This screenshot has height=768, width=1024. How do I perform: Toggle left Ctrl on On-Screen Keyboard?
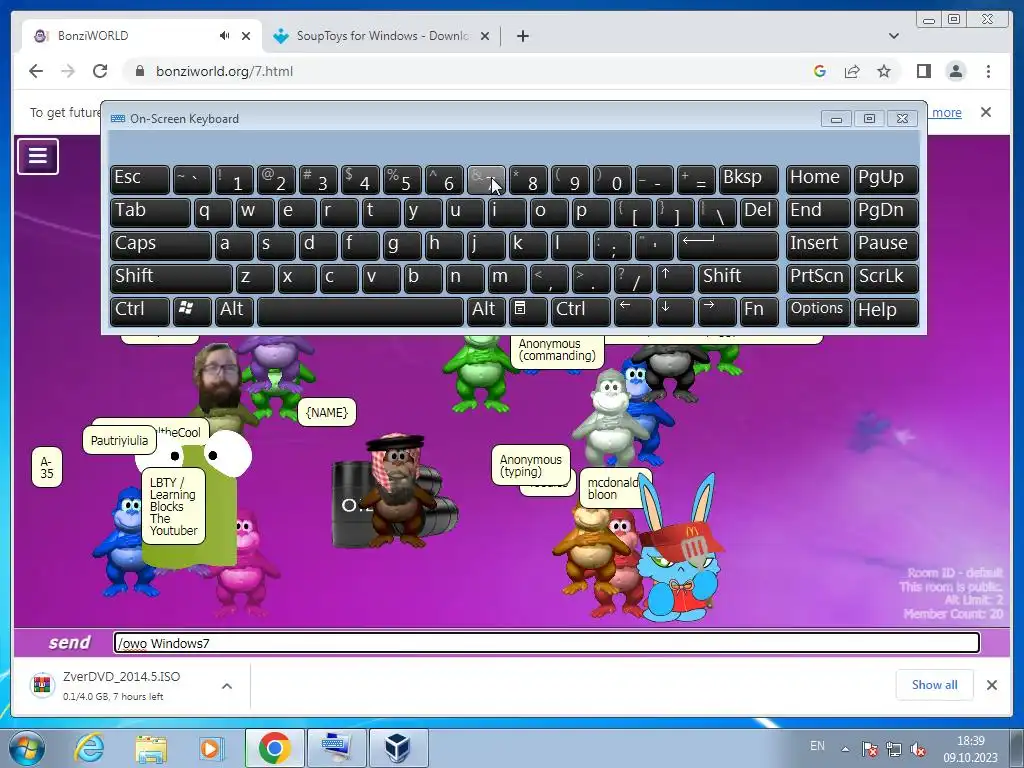coord(140,311)
